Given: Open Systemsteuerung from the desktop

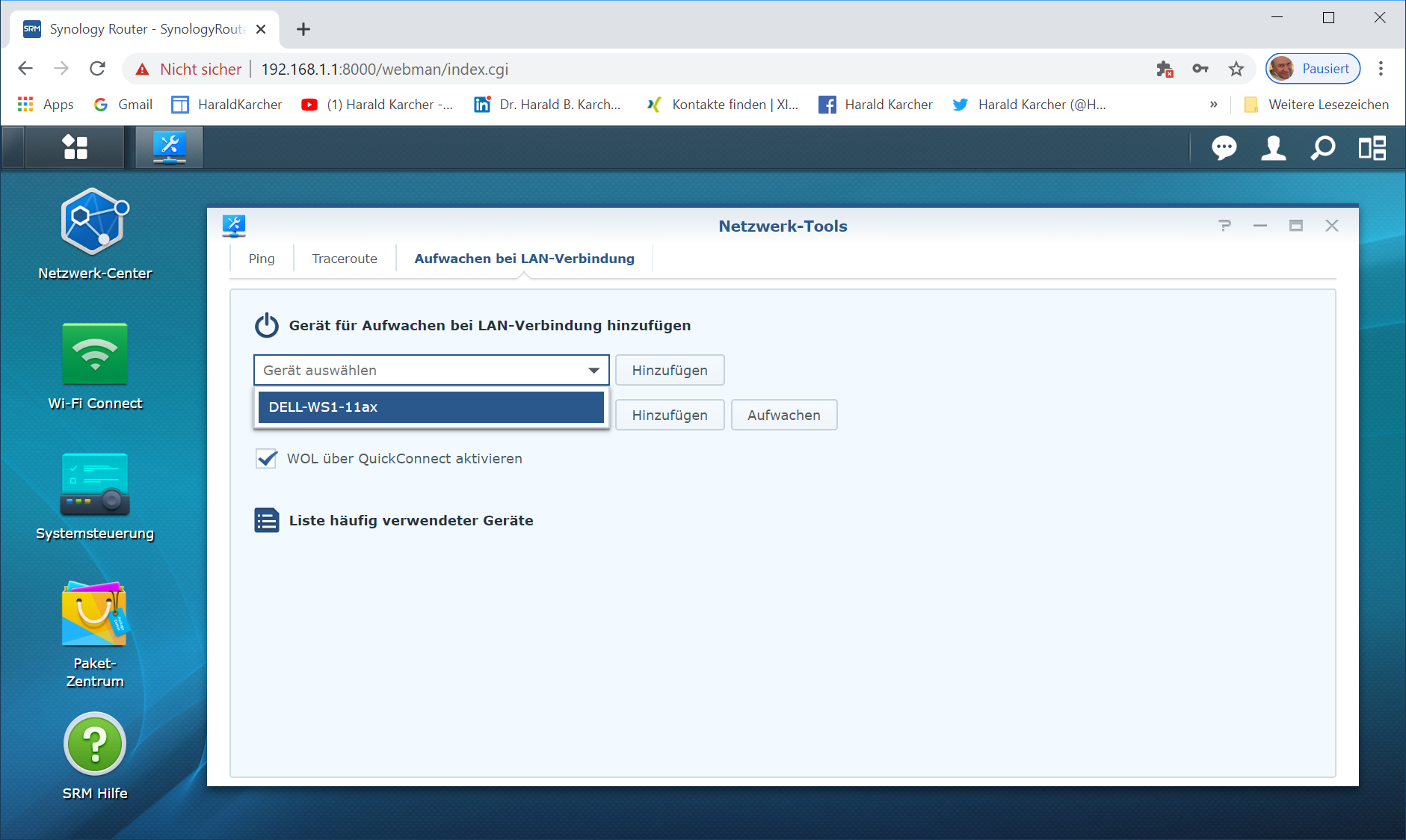Looking at the screenshot, I should pyautogui.click(x=95, y=484).
